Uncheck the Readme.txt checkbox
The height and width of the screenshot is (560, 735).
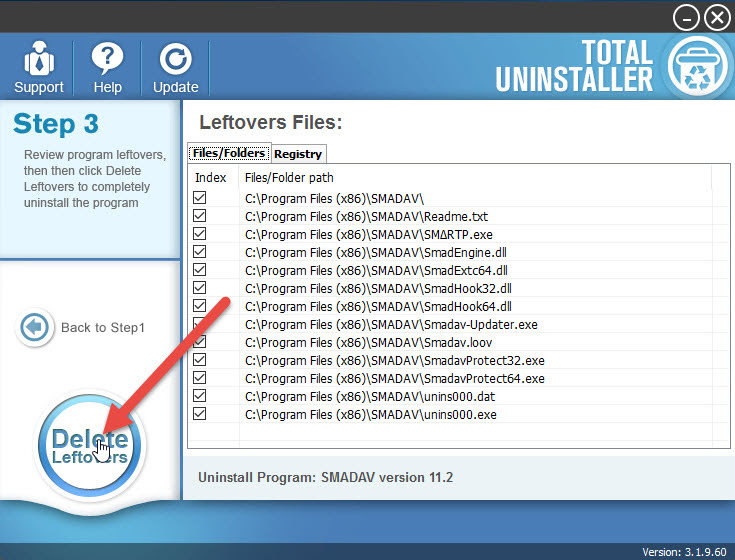click(200, 216)
